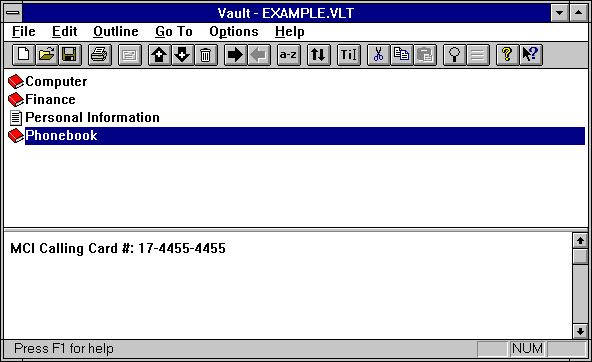Select the Computer outline entry
Image resolution: width=592 pixels, height=362 pixels.
click(56, 82)
